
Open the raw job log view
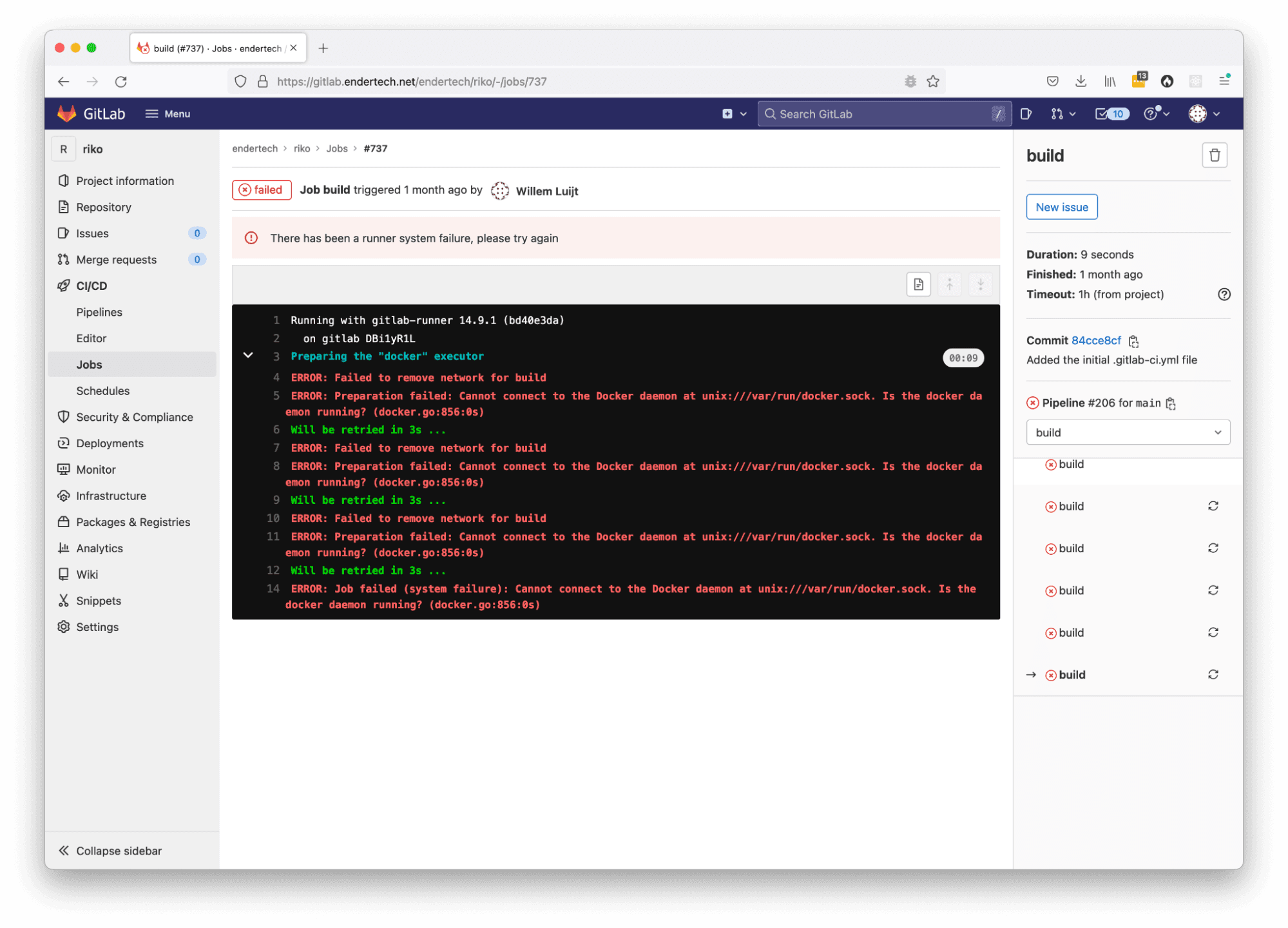(x=918, y=284)
